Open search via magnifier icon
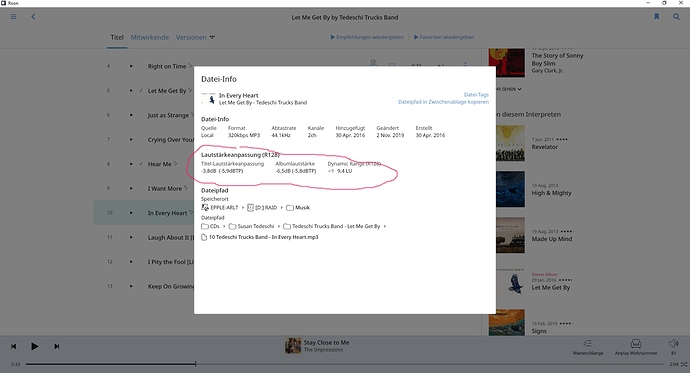 pos(676,17)
